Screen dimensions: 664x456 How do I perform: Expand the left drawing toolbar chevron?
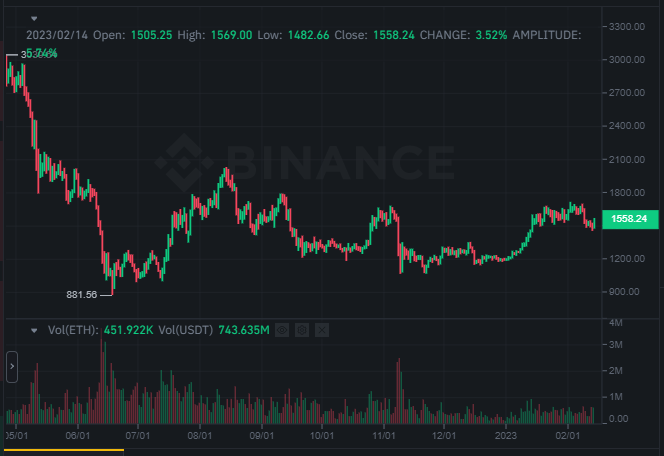pos(12,367)
